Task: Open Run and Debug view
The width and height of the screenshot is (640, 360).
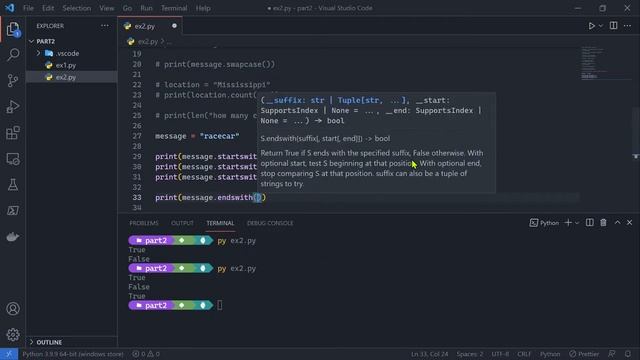Action: click(13, 107)
